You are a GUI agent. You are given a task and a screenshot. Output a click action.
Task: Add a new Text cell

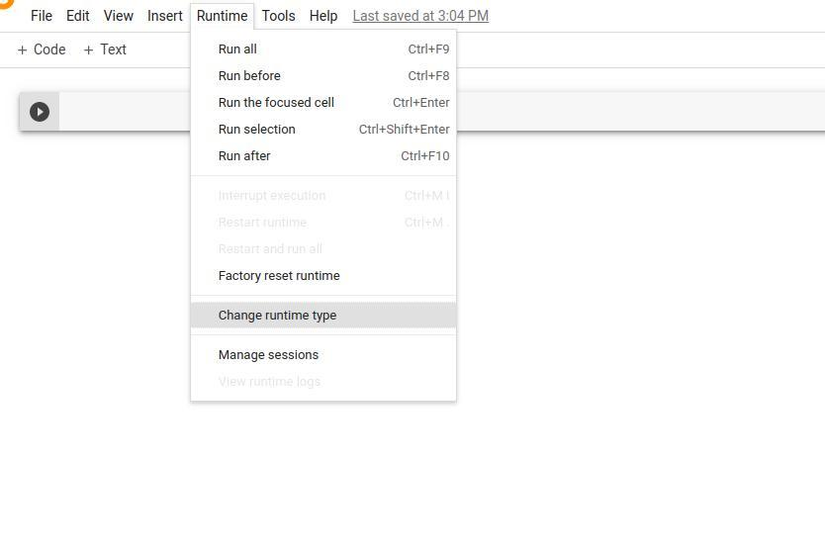[105, 49]
